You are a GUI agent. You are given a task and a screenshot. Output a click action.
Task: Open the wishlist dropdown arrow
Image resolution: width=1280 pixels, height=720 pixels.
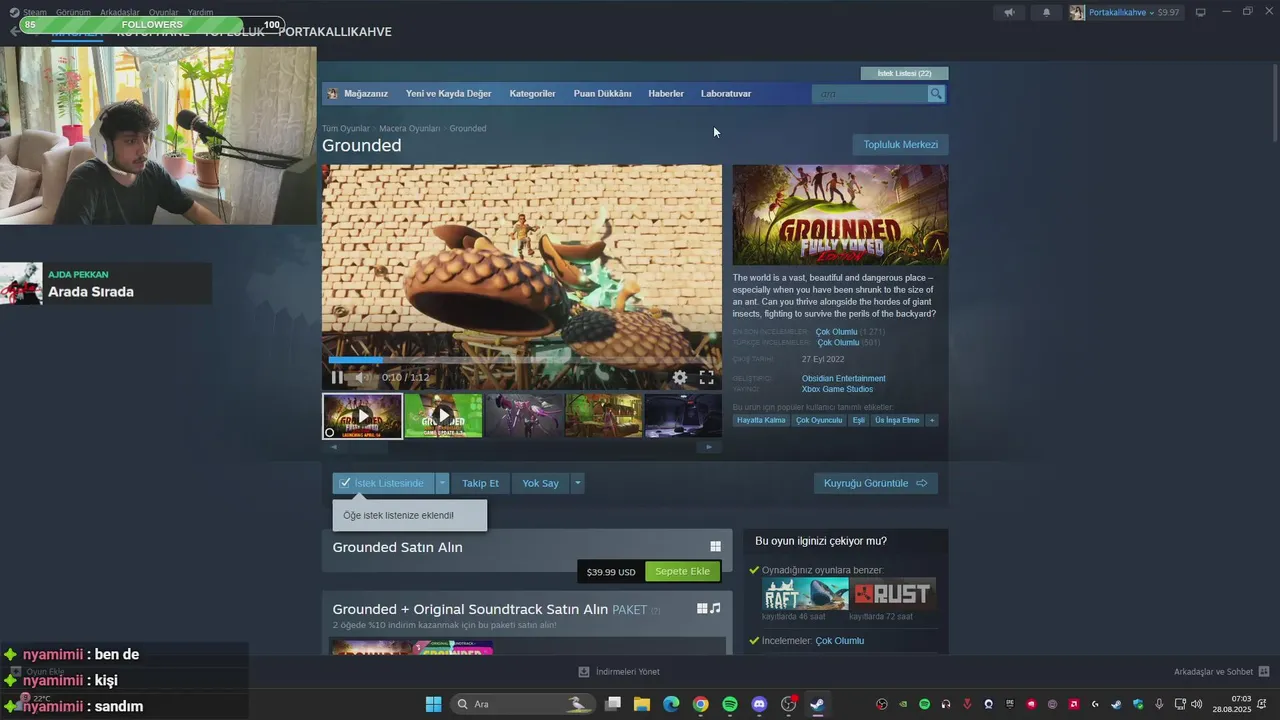point(442,483)
